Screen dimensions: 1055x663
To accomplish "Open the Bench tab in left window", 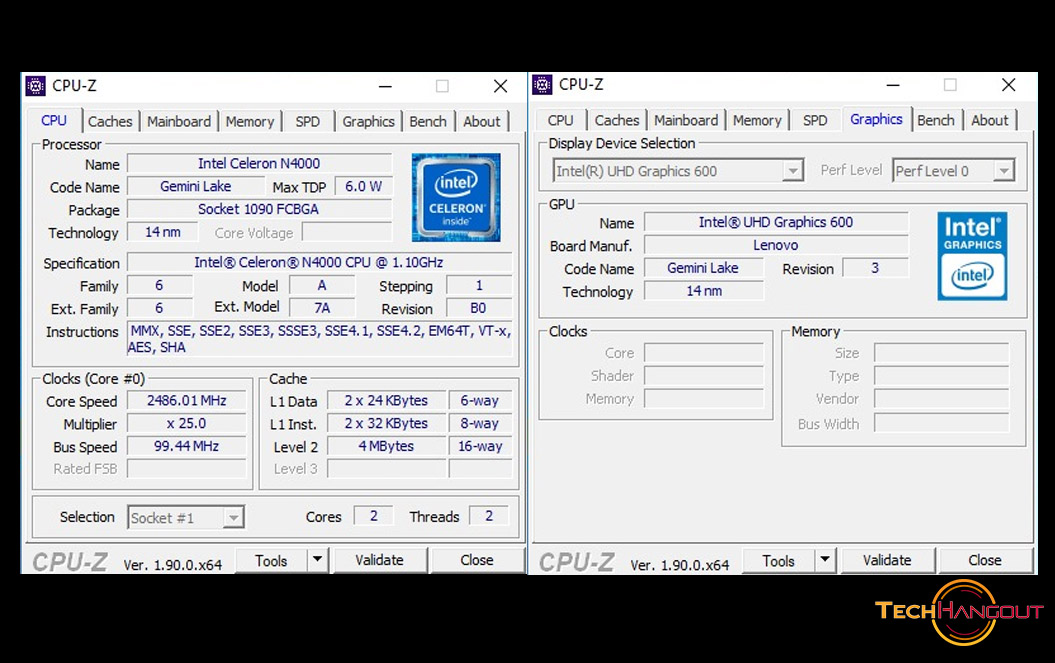I will (x=428, y=122).
